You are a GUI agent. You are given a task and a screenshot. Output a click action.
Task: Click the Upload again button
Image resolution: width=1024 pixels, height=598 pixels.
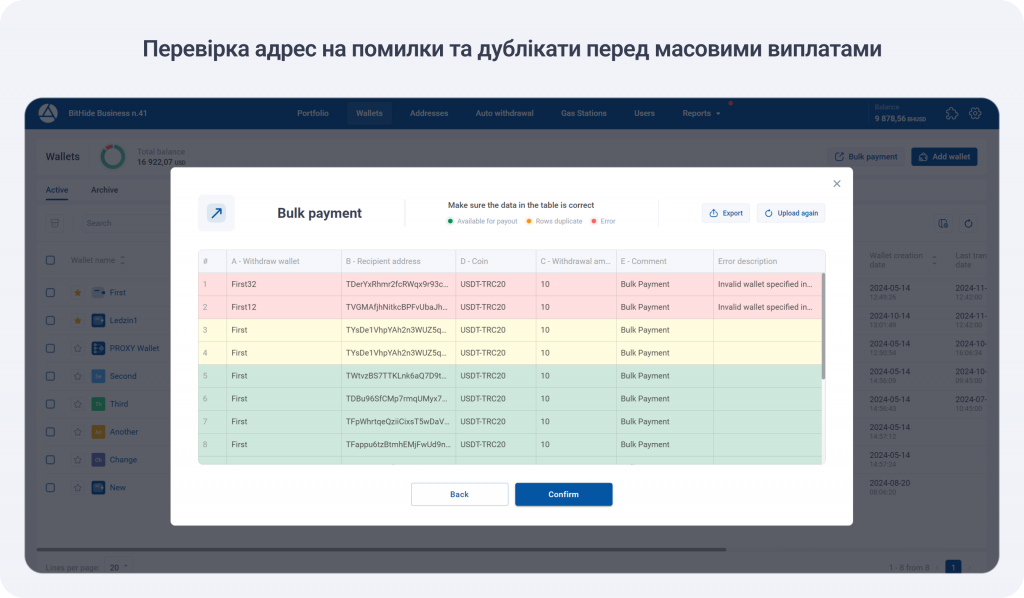click(x=791, y=213)
